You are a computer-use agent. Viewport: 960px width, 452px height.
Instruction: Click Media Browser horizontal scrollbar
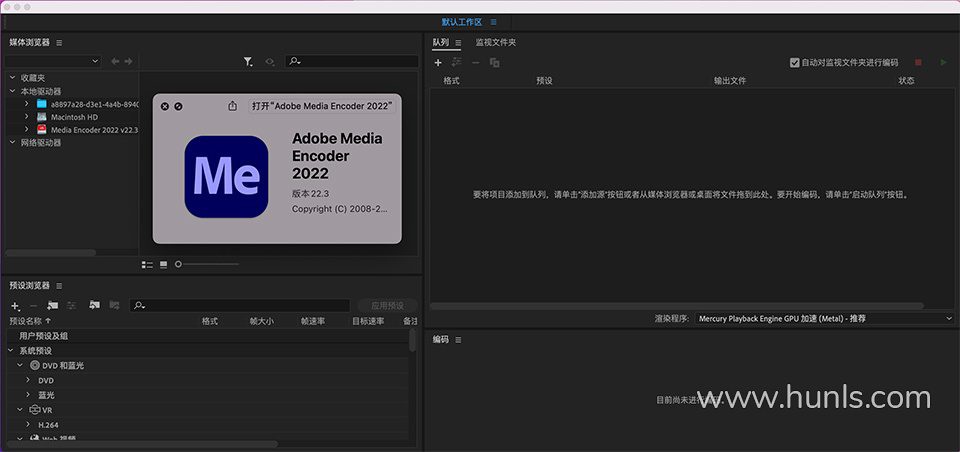(x=50, y=252)
